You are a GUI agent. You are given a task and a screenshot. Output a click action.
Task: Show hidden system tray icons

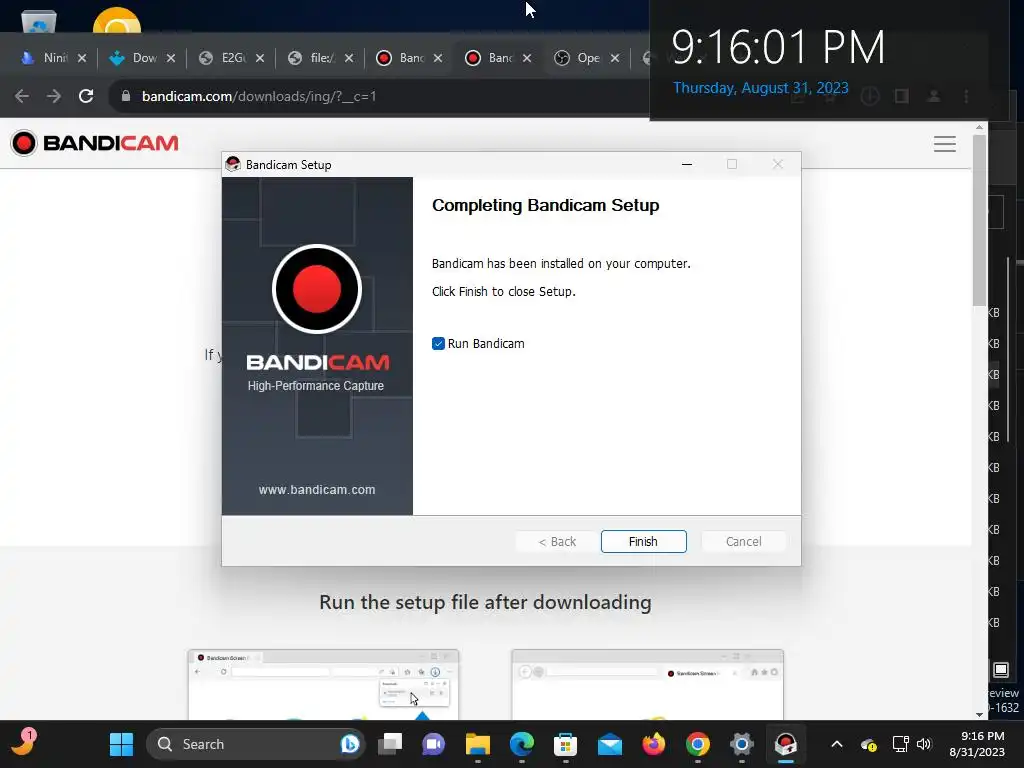(837, 744)
